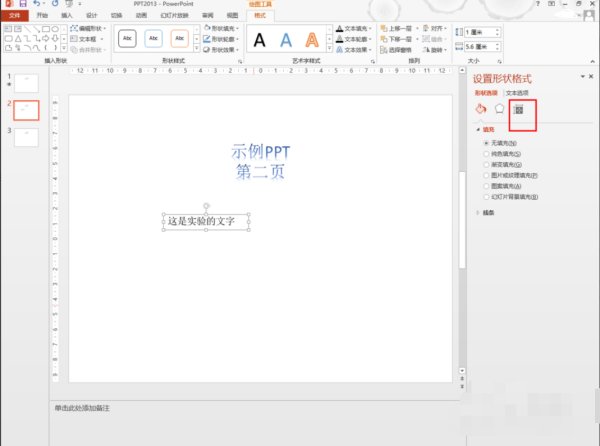Expand the WordArt styles gallery more arrow
Screen dimensions: 600x446
(329, 48)
